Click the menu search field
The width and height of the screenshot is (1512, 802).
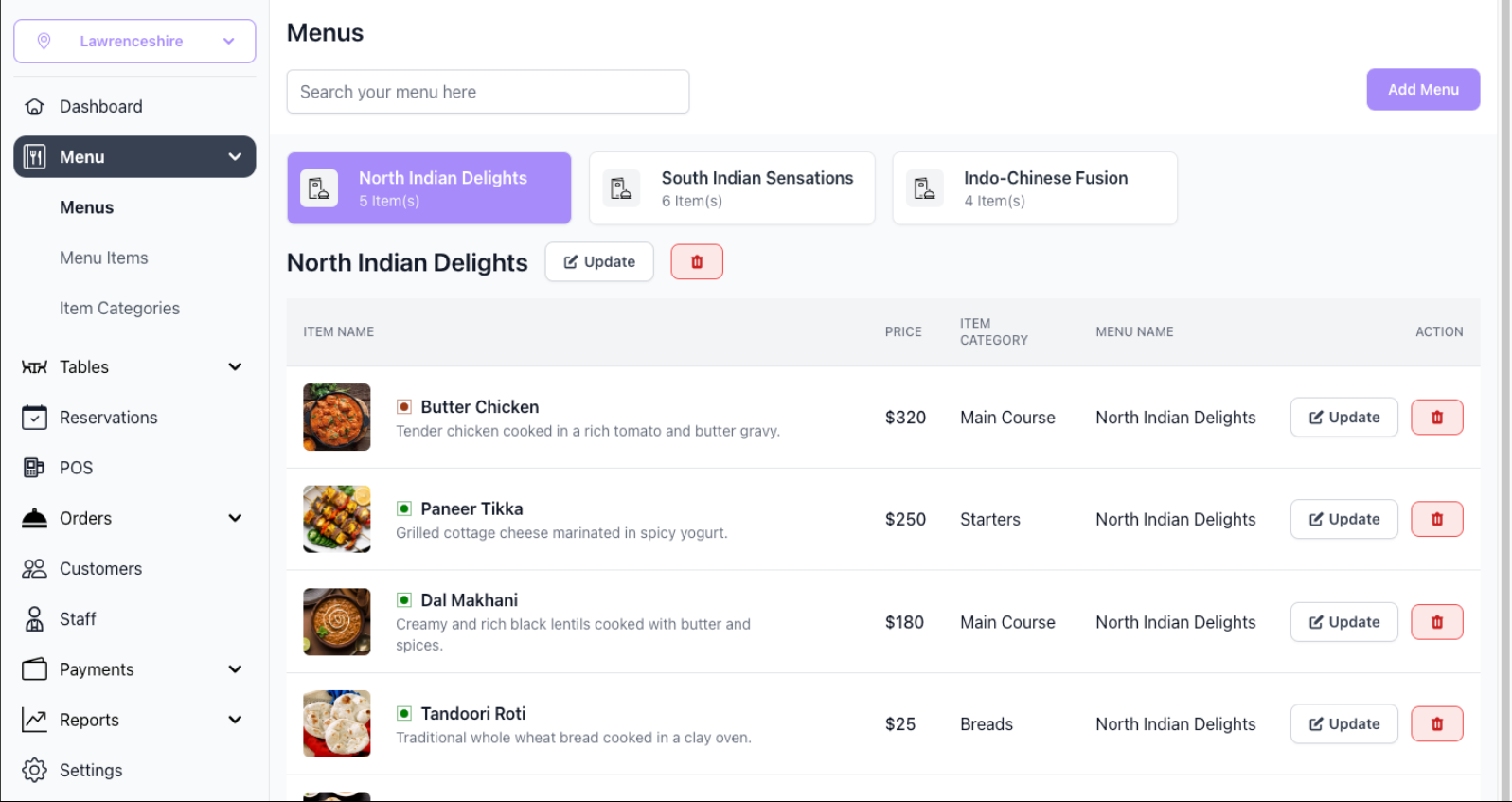(488, 92)
